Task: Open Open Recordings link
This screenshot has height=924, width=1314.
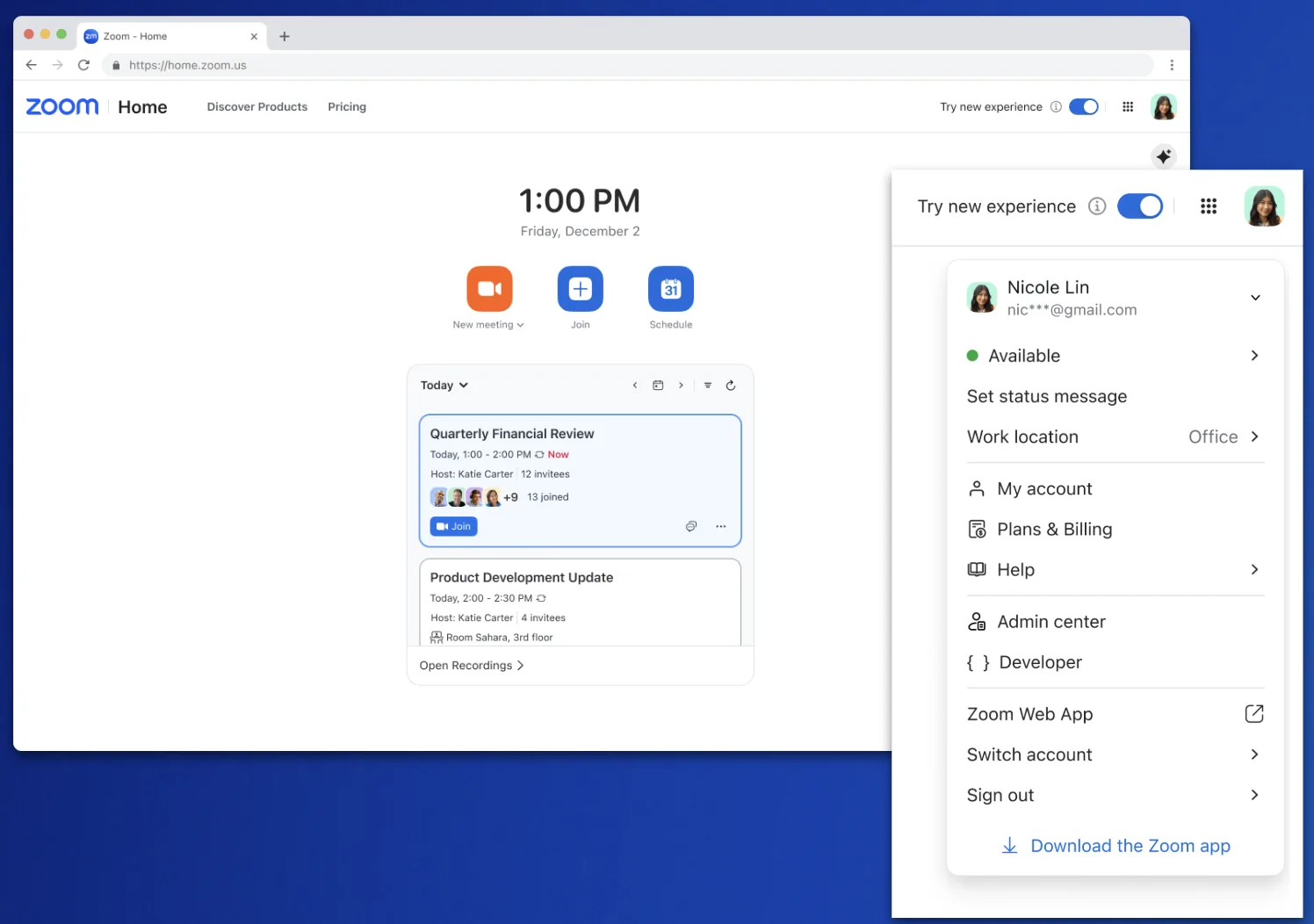Action: 472,666
